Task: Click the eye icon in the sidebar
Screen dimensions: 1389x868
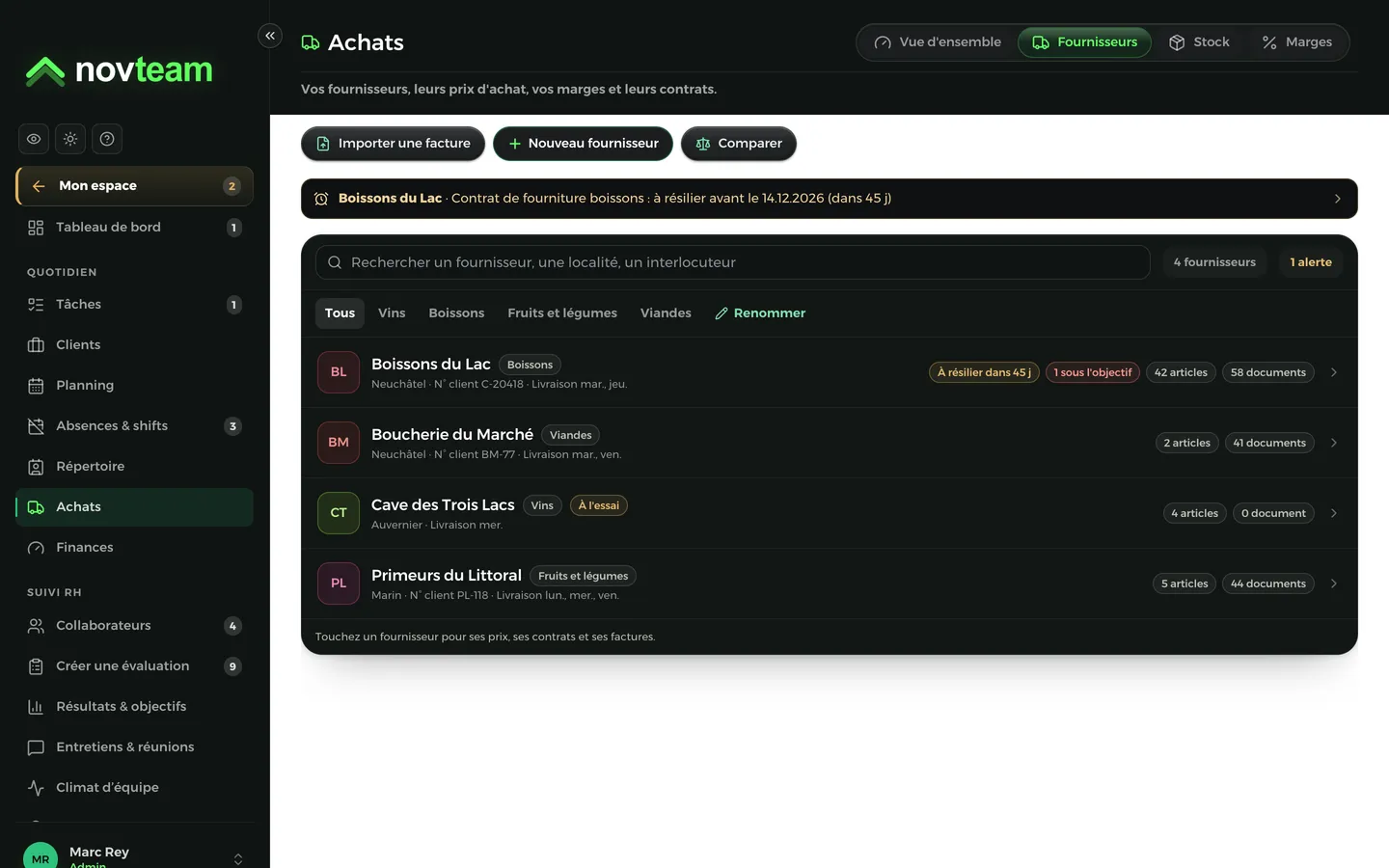Action: [x=34, y=139]
